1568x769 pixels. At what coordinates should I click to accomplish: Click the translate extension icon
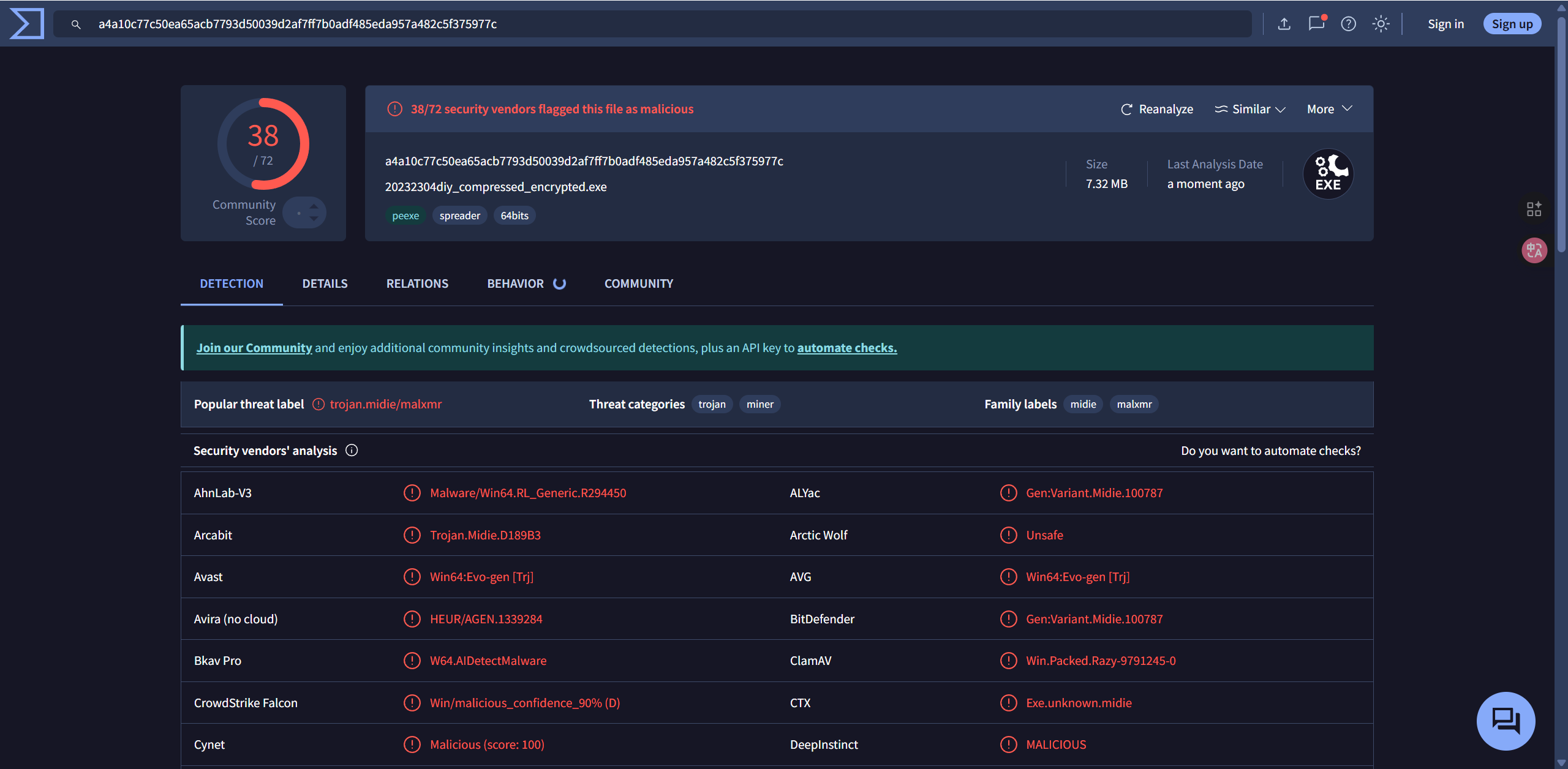pyautogui.click(x=1534, y=250)
